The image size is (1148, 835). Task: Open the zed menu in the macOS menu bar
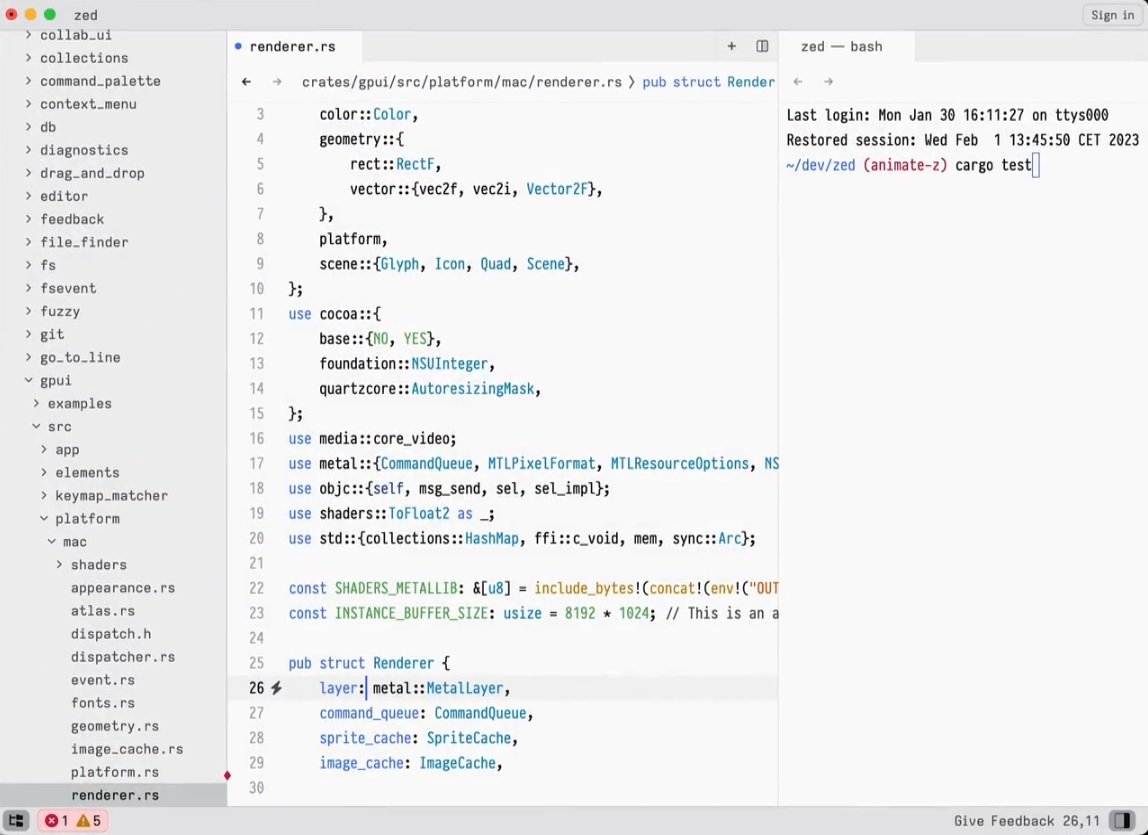click(x=84, y=15)
